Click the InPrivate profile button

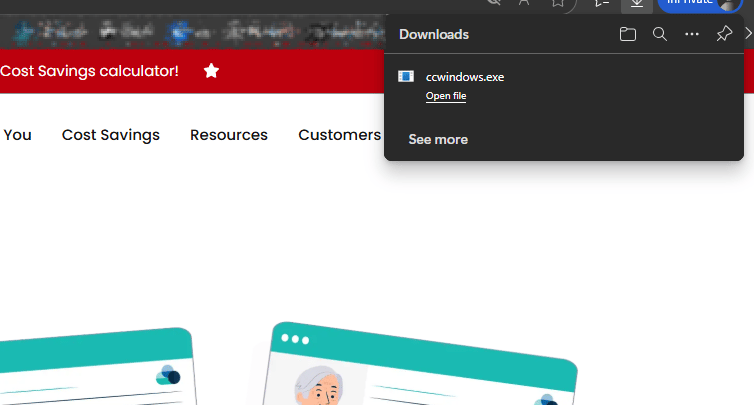700,4
